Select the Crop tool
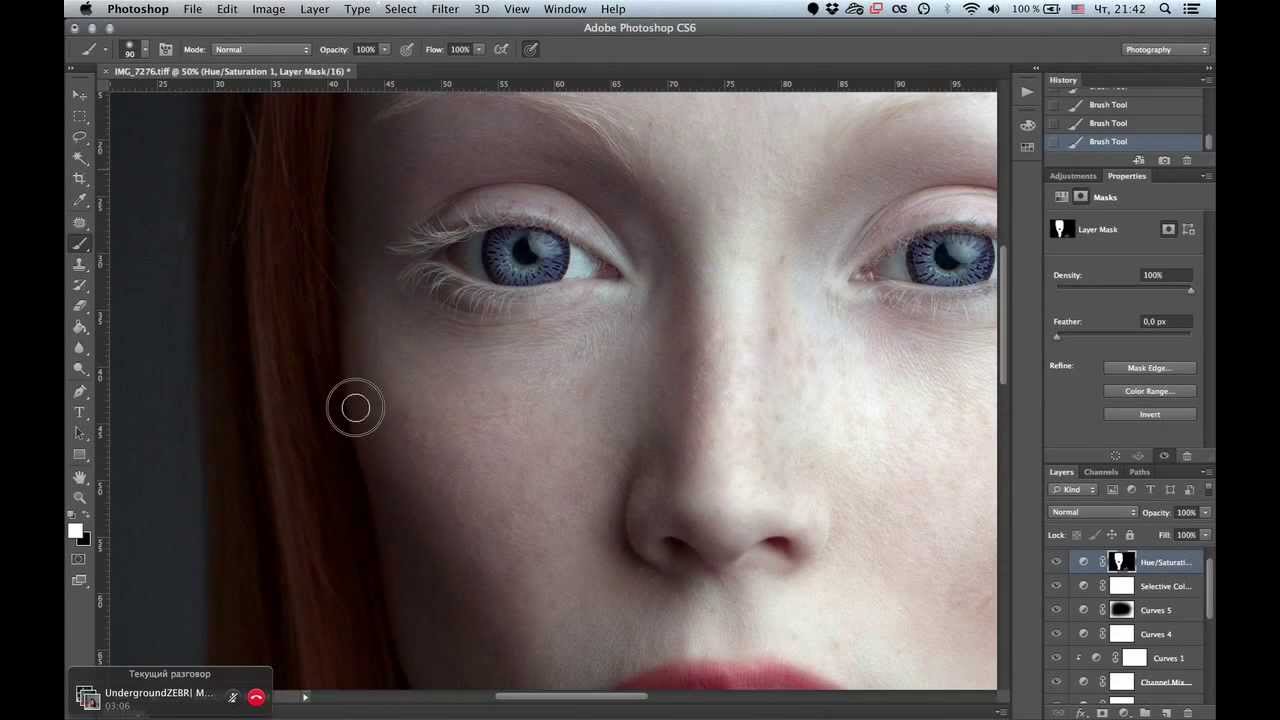 click(80, 179)
